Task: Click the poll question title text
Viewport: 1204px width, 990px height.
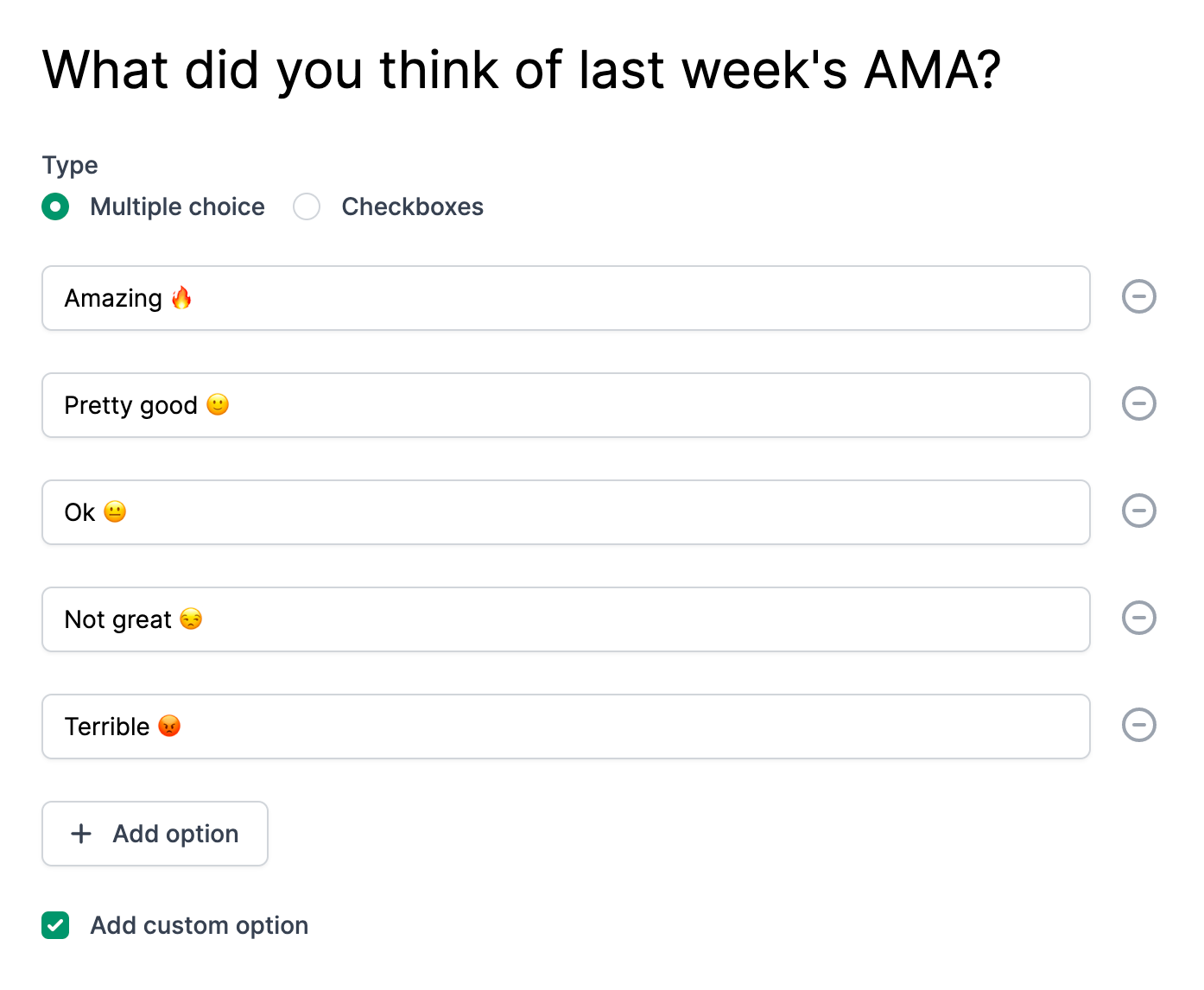Action: click(x=522, y=71)
